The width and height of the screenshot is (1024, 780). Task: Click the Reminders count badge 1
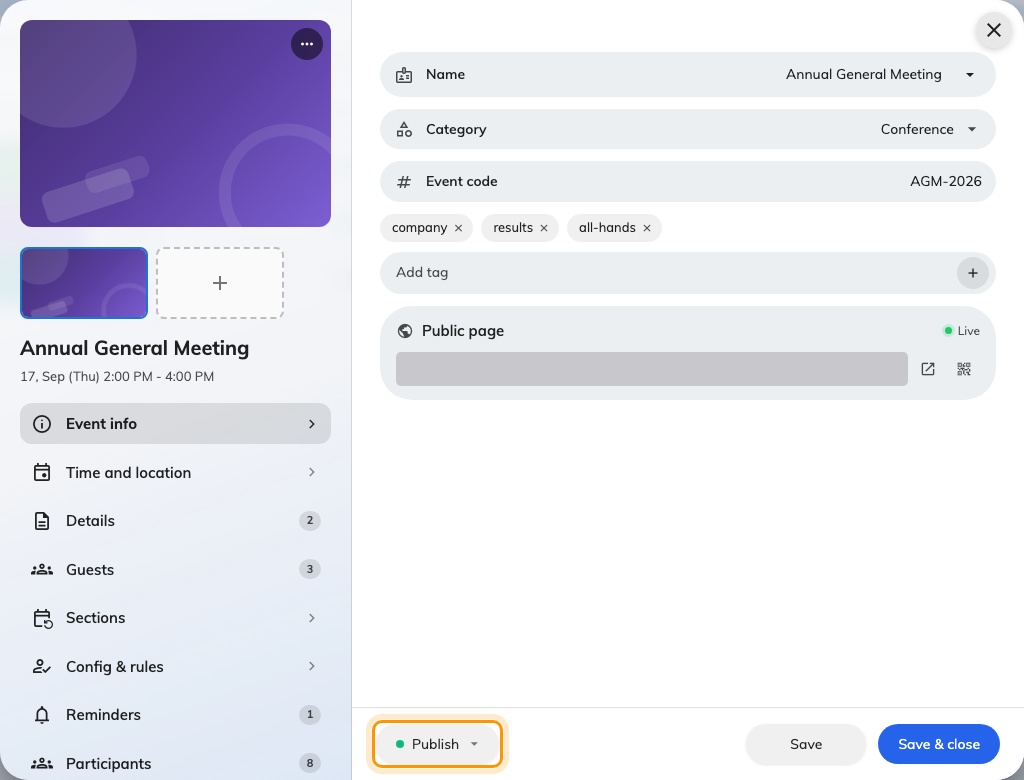[x=310, y=715]
